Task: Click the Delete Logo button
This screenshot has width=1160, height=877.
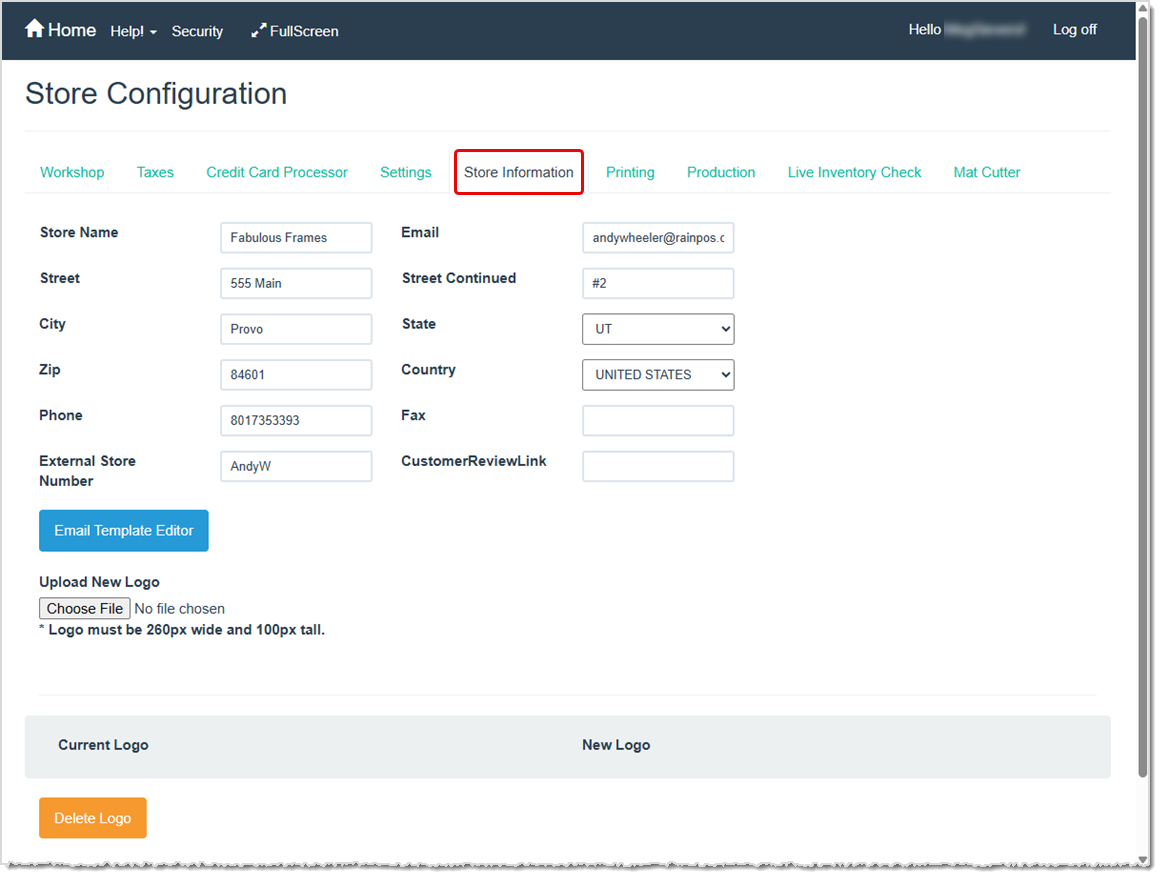Action: click(92, 817)
